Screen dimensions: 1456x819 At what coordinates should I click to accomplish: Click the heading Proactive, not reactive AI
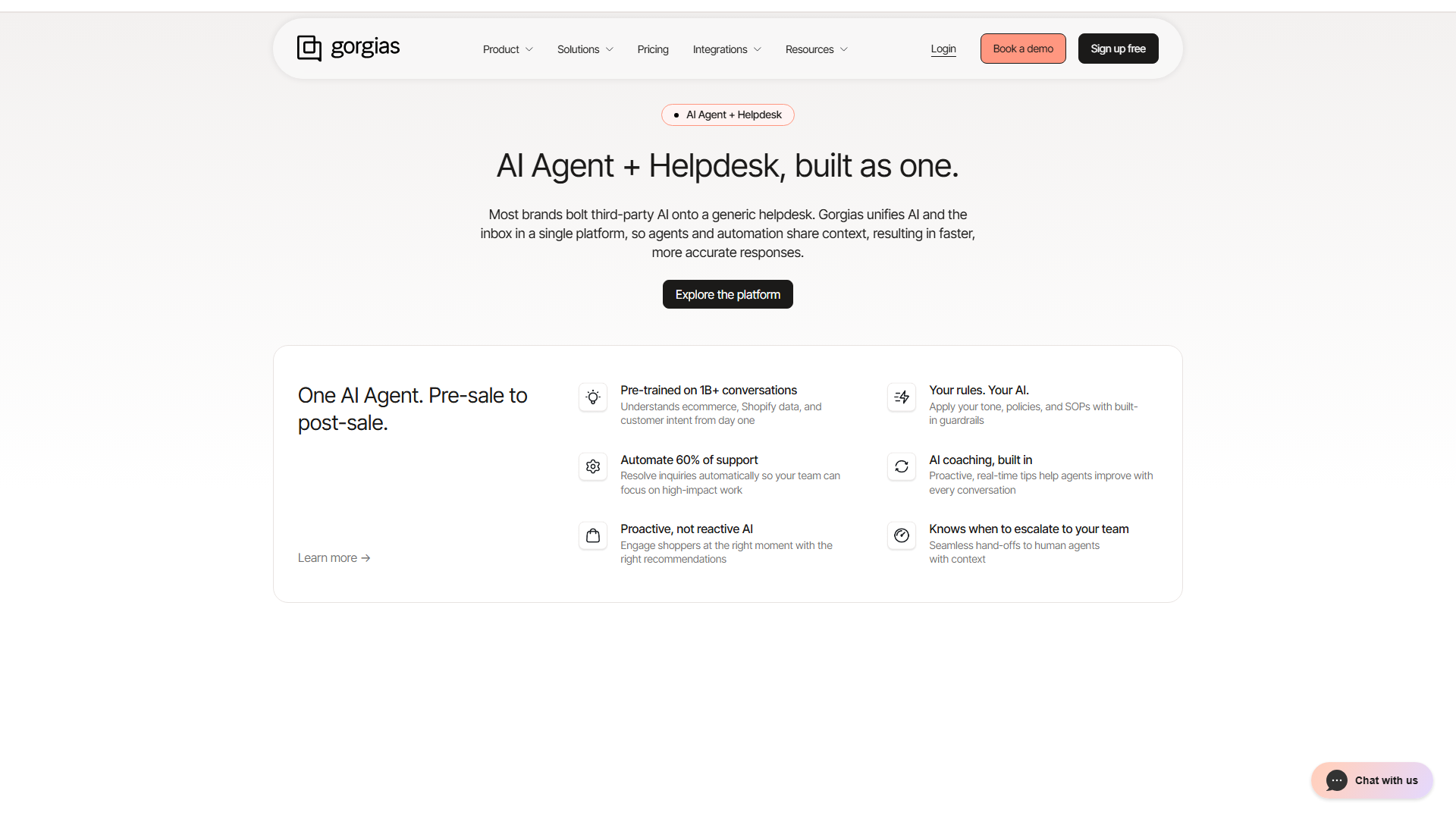click(x=686, y=529)
